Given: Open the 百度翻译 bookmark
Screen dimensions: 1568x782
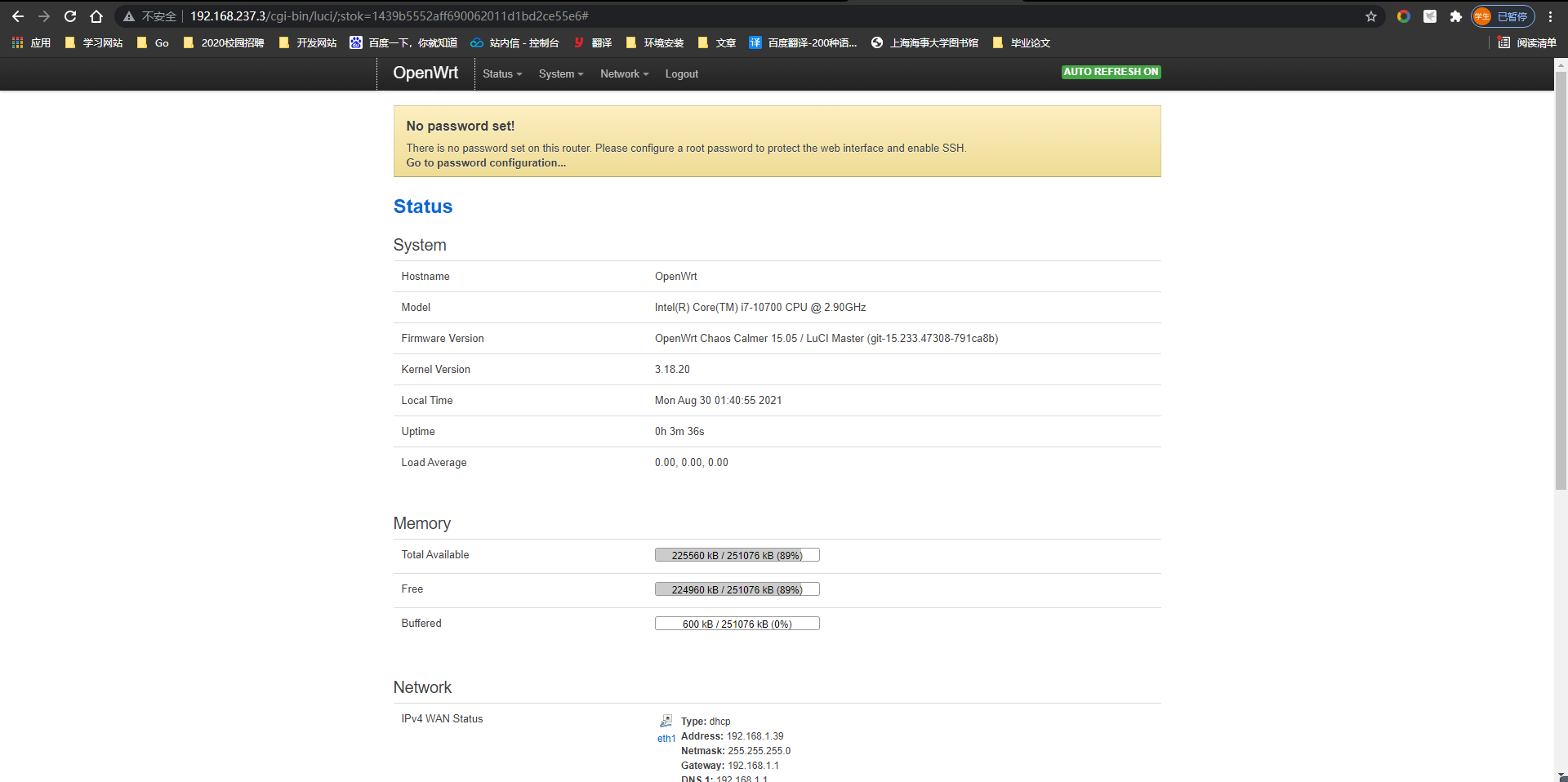Looking at the screenshot, I should pyautogui.click(x=804, y=42).
